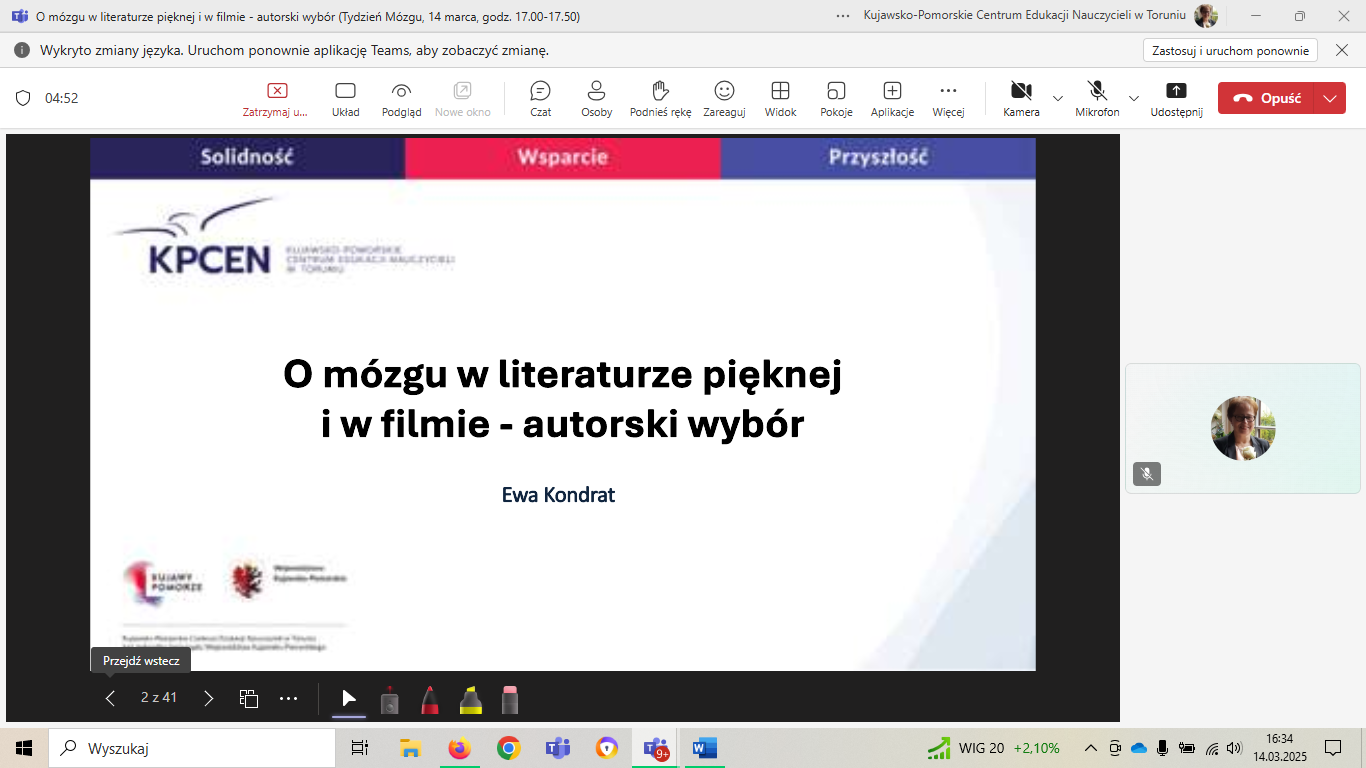Viewport: 1366px width, 768px height.
Task: Open dropdown next to Opuść button
Action: [1329, 98]
